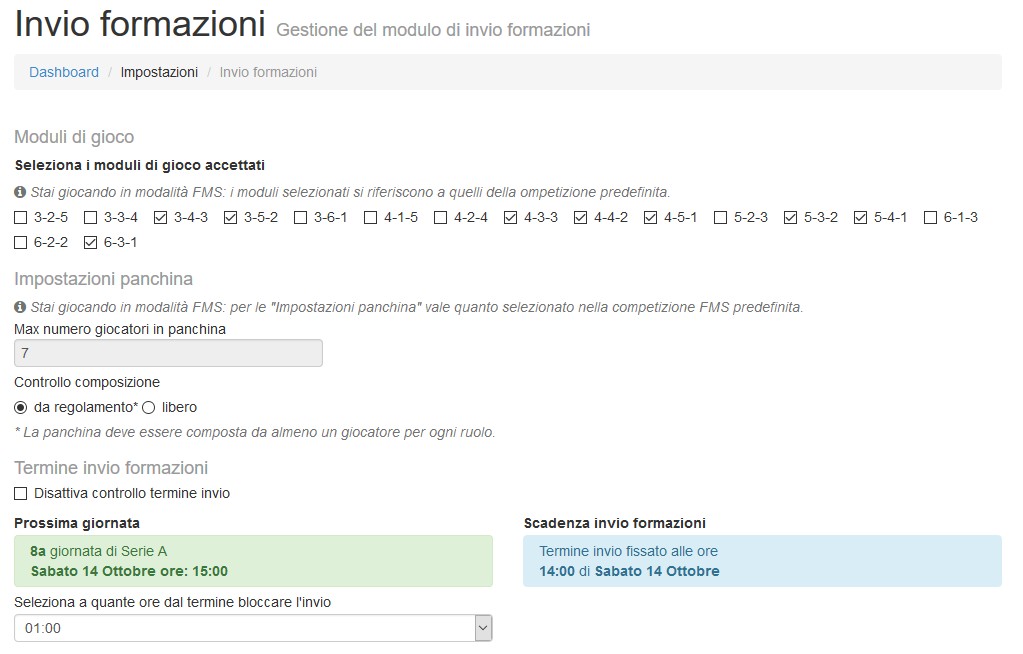Viewport: 1023px width, 654px height.
Task: Enable the 5-2-3 module checkbox
Action: (x=719, y=216)
